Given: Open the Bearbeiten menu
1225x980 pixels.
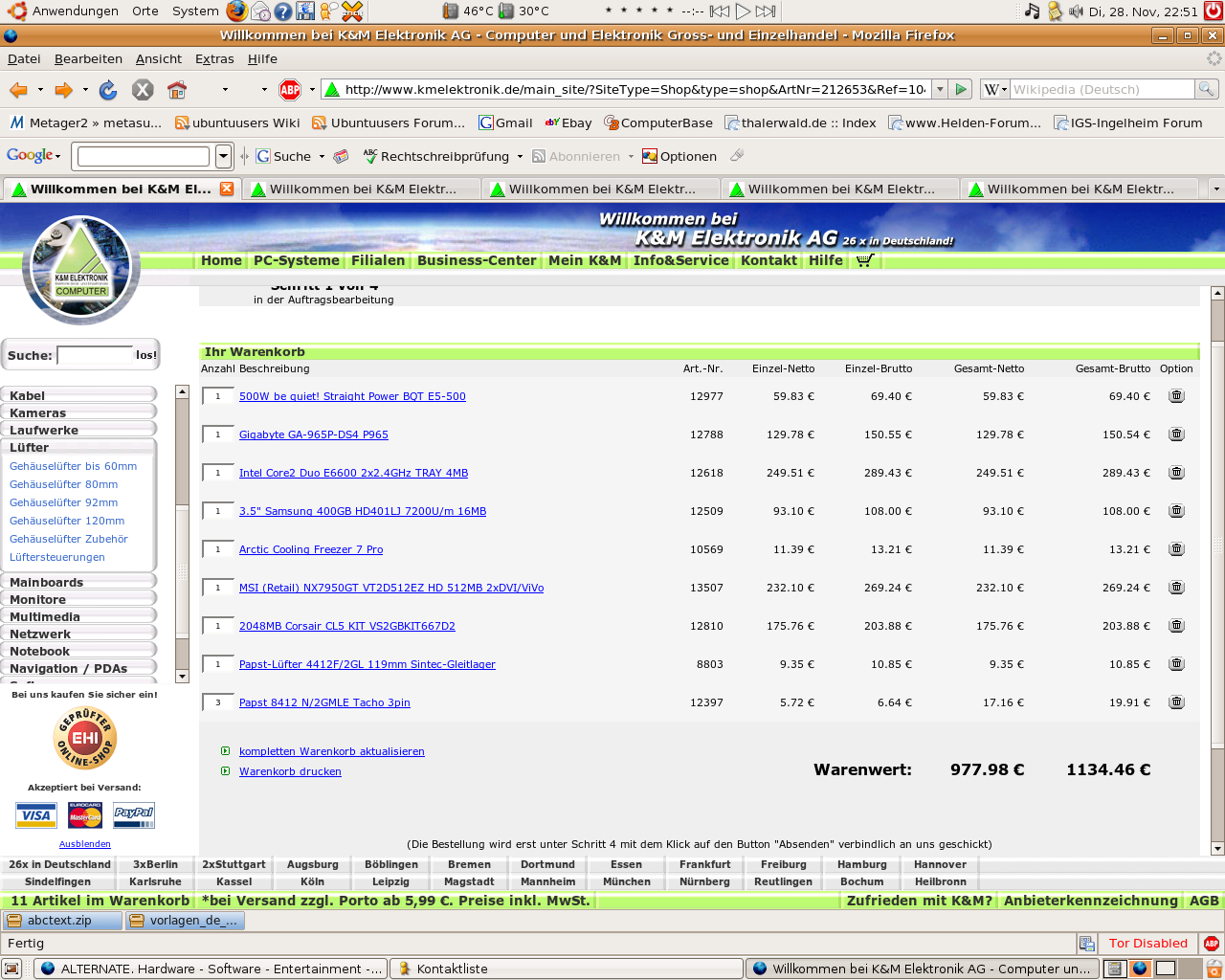Looking at the screenshot, I should tap(88, 58).
